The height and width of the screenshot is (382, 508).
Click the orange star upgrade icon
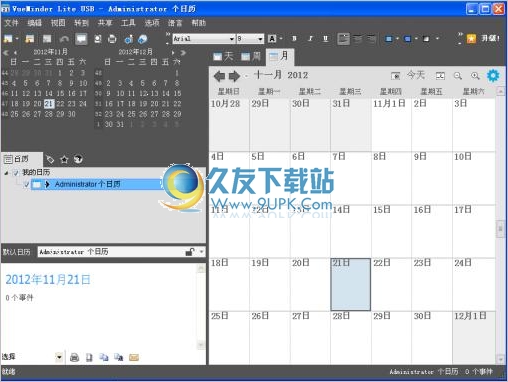pos(471,39)
